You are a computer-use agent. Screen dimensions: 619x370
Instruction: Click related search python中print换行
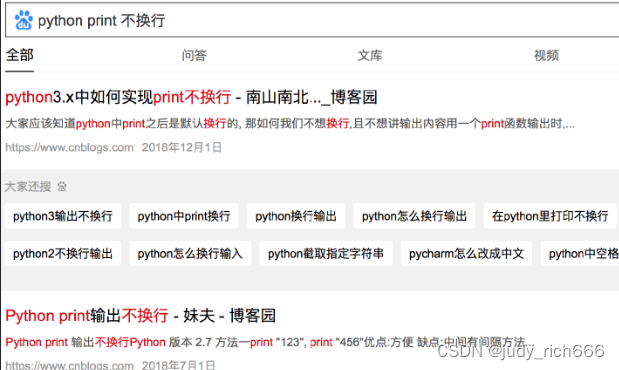(x=184, y=216)
